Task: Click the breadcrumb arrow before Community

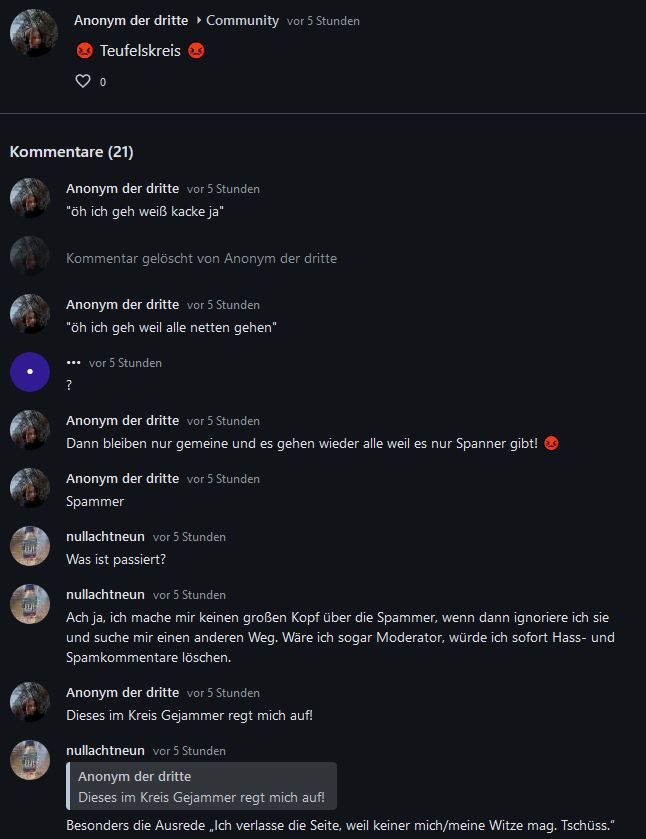Action: 199,20
